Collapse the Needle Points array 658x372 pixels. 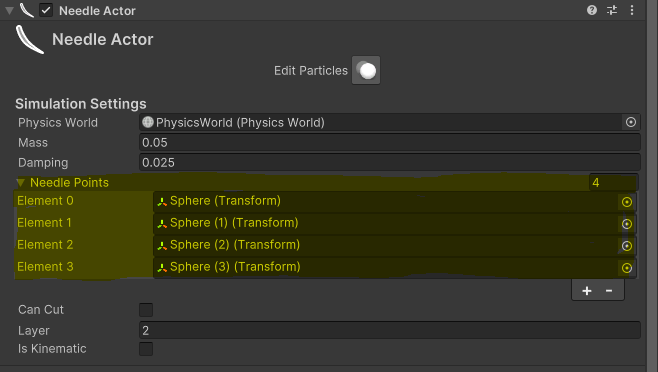click(x=21, y=183)
